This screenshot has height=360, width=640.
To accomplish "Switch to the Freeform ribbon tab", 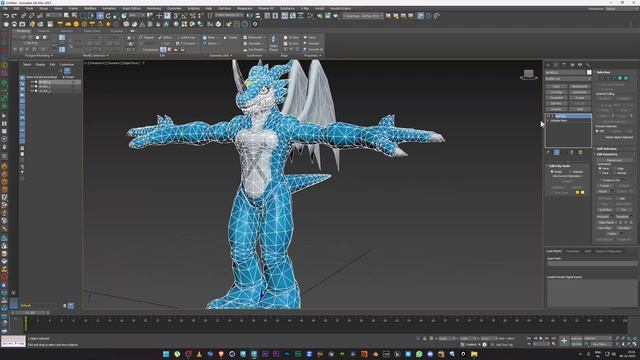I will pyautogui.click(x=44, y=31).
